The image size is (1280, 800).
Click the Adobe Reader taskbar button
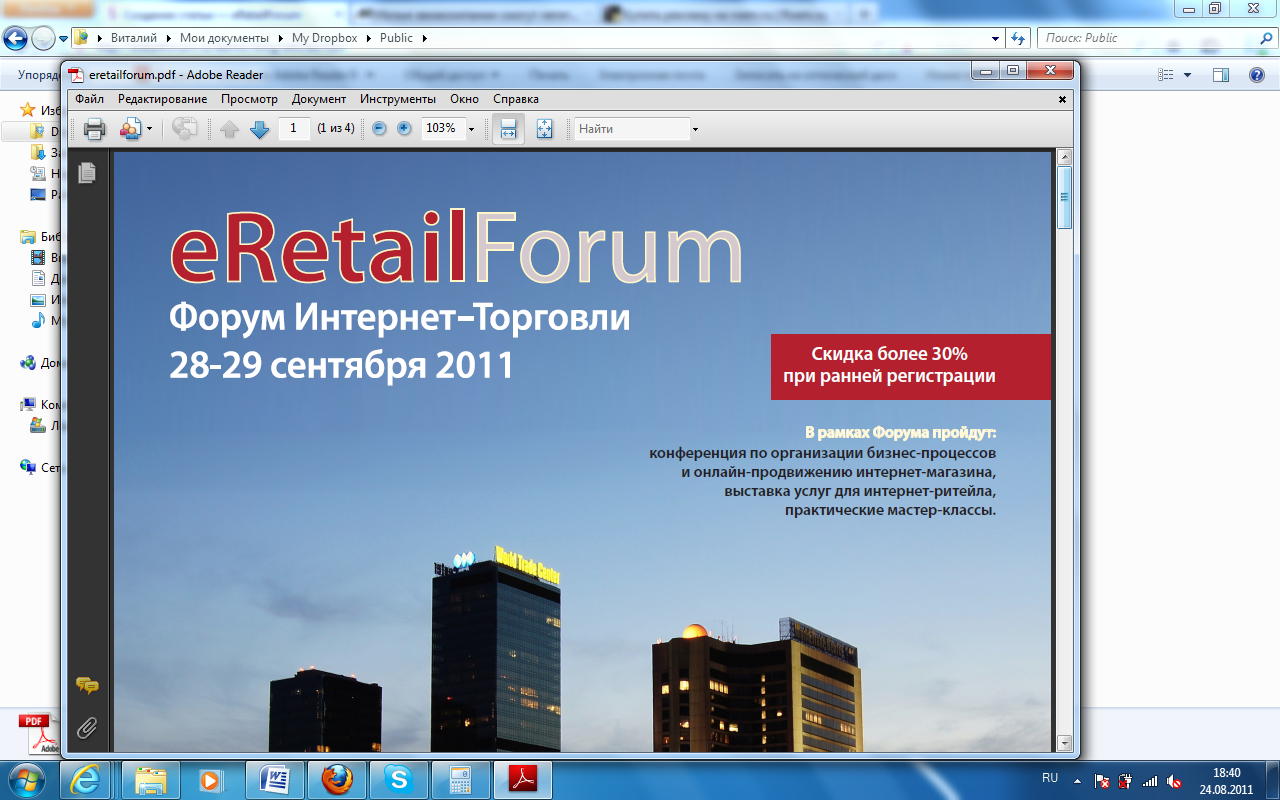click(x=523, y=779)
